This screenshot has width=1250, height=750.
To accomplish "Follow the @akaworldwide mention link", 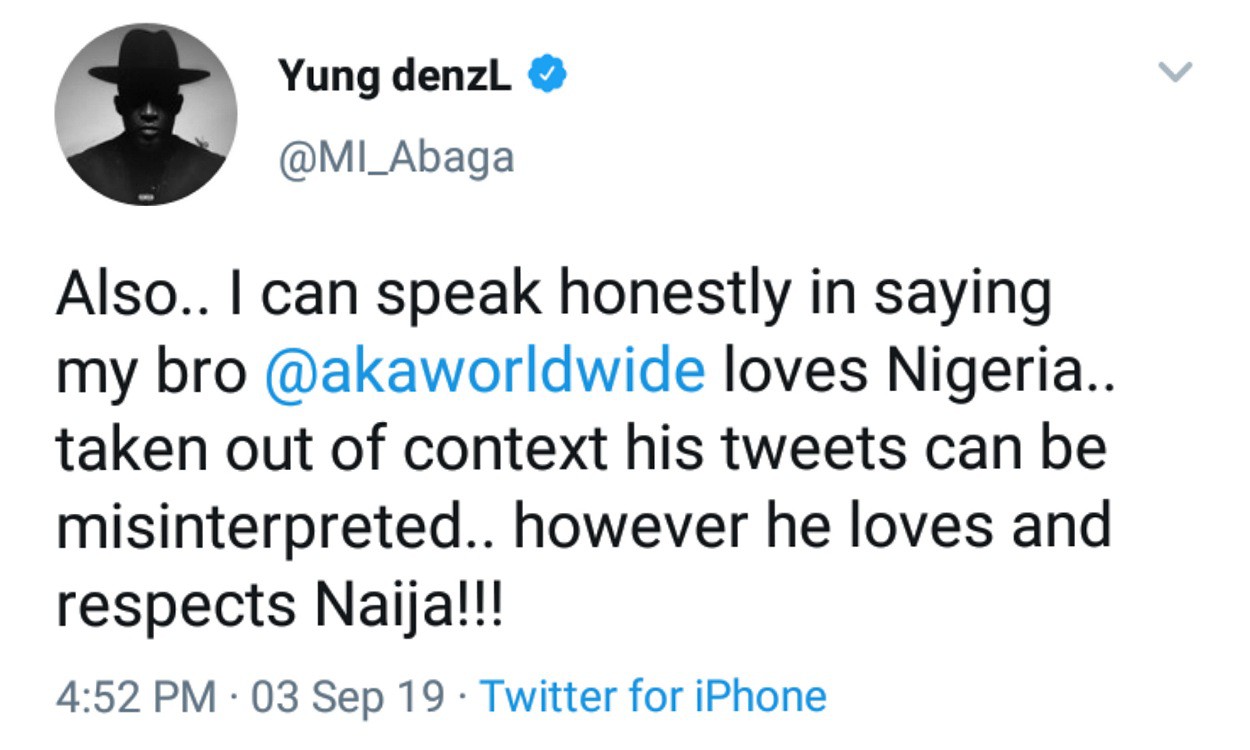I will [x=486, y=371].
